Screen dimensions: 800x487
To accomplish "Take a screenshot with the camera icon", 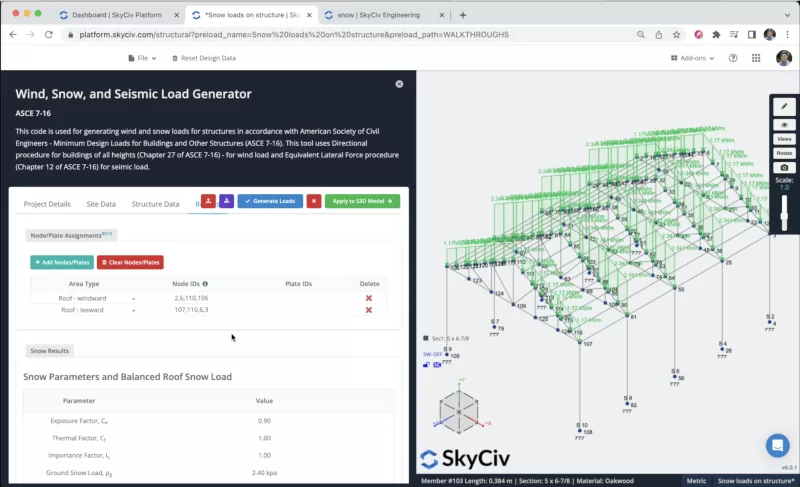I will pos(784,168).
